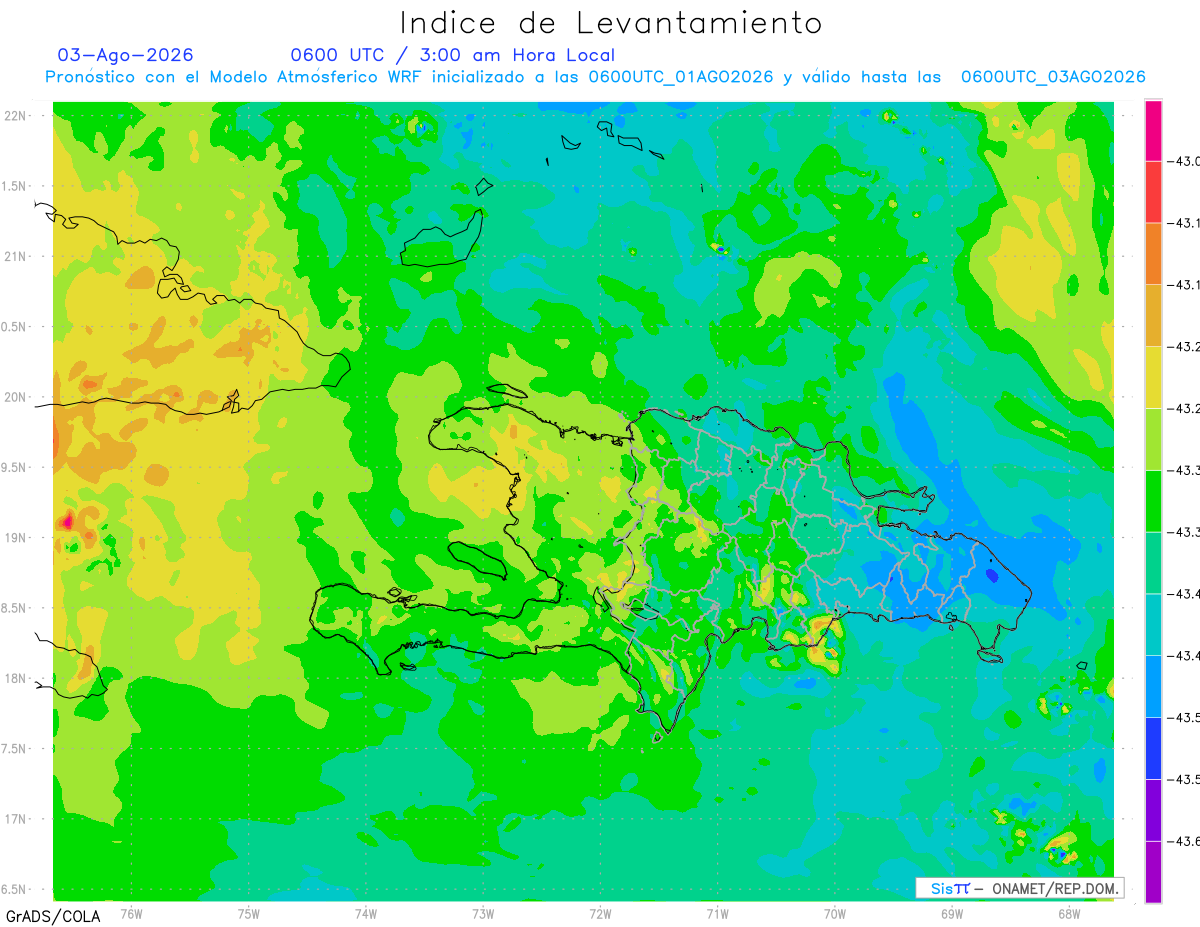Click the '76W' longitude label
Viewport: 1200px width, 927px height.
point(131,913)
